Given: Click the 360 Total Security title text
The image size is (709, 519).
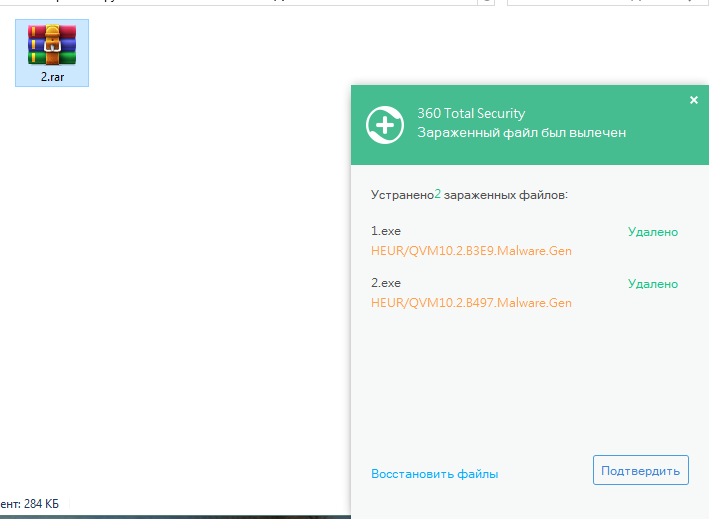Looking at the screenshot, I should tap(471, 113).
